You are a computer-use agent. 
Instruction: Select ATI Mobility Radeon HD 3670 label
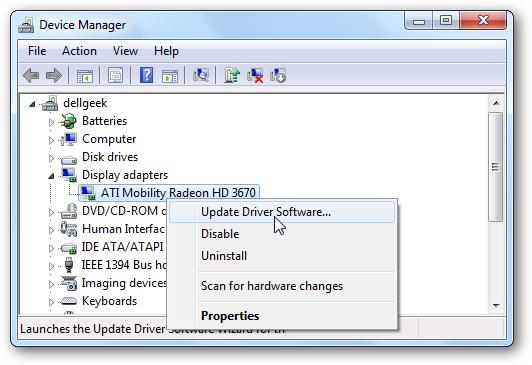tap(178, 193)
